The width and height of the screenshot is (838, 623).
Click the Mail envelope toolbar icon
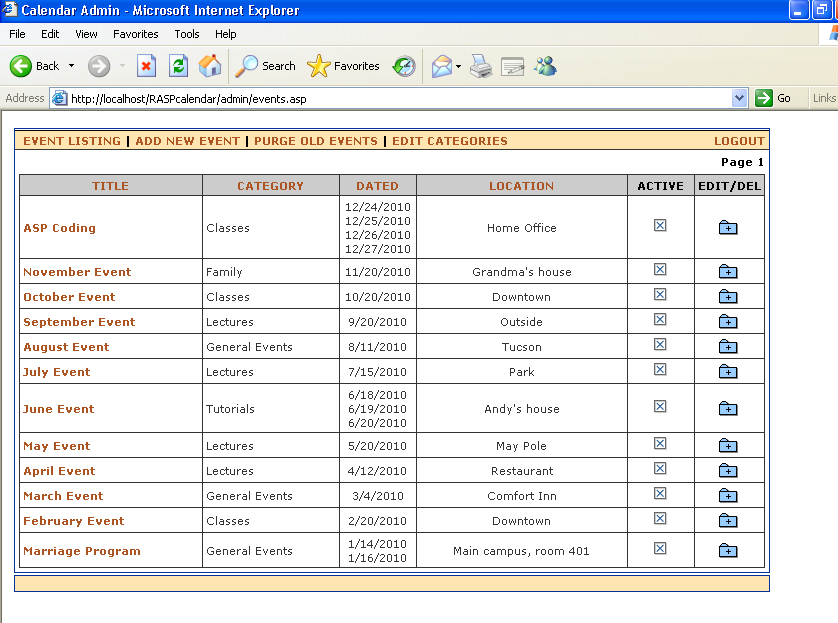coord(442,66)
